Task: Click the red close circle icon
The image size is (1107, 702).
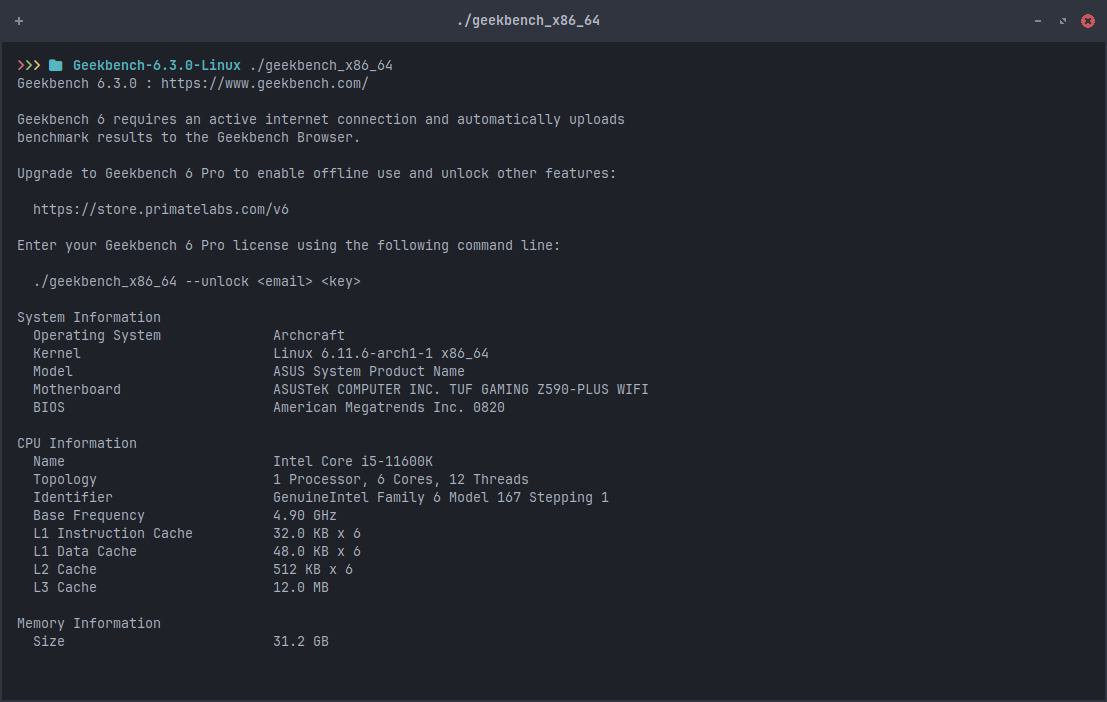Action: pyautogui.click(x=1088, y=20)
